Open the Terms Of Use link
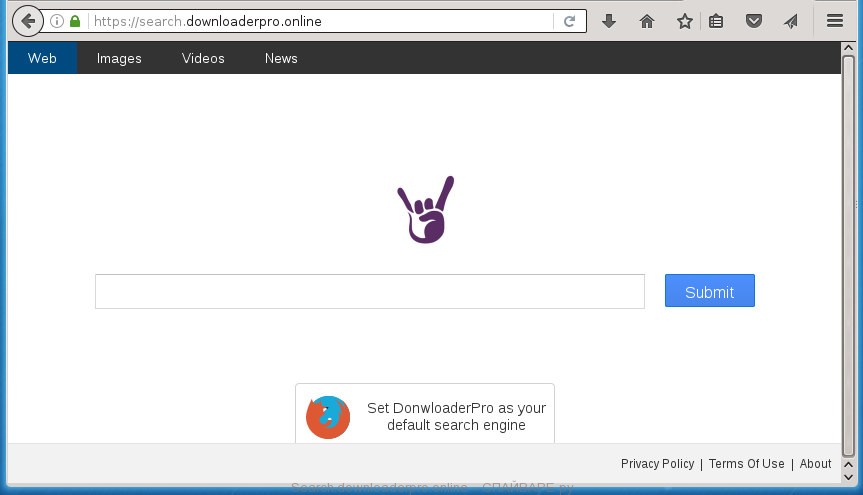Screen dimensions: 863x495 coord(746,464)
